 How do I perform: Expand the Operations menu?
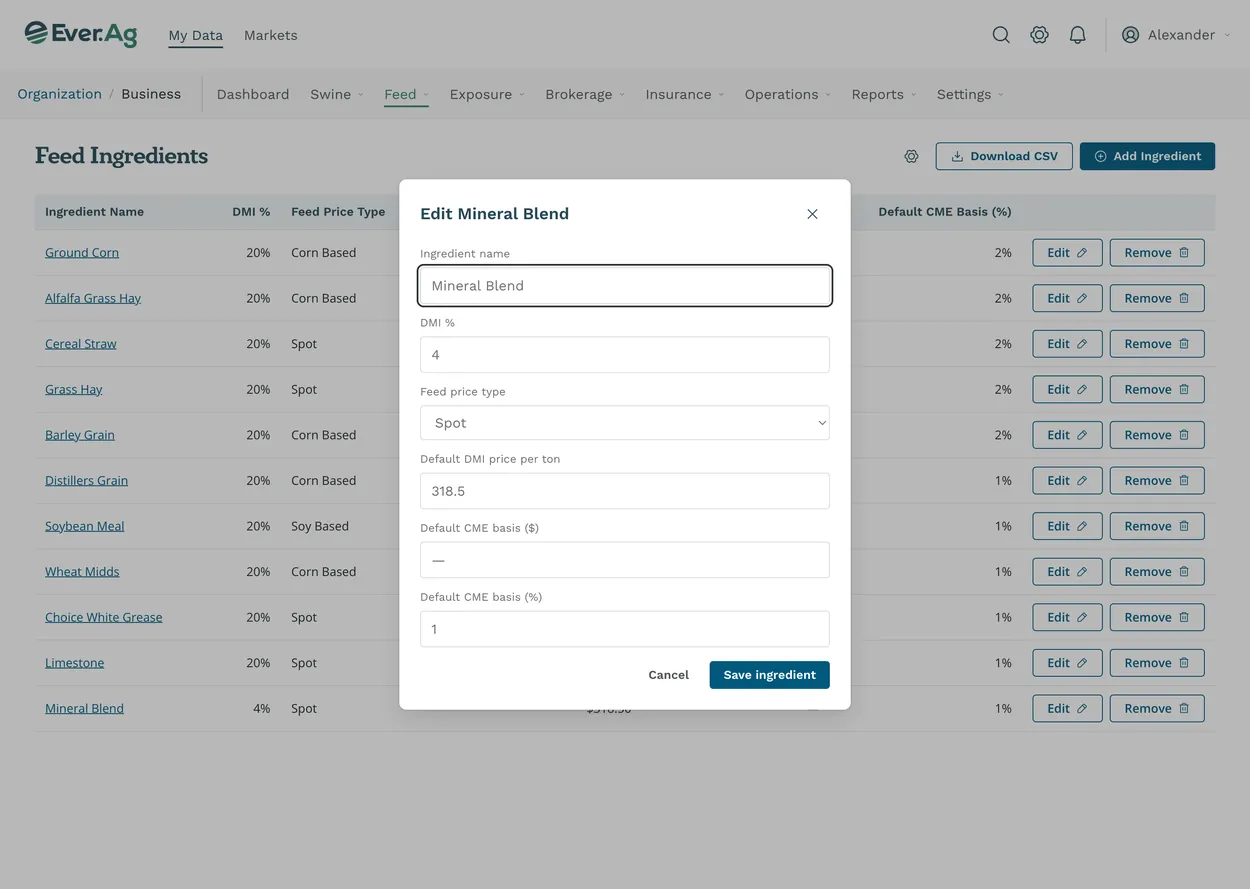(x=788, y=94)
